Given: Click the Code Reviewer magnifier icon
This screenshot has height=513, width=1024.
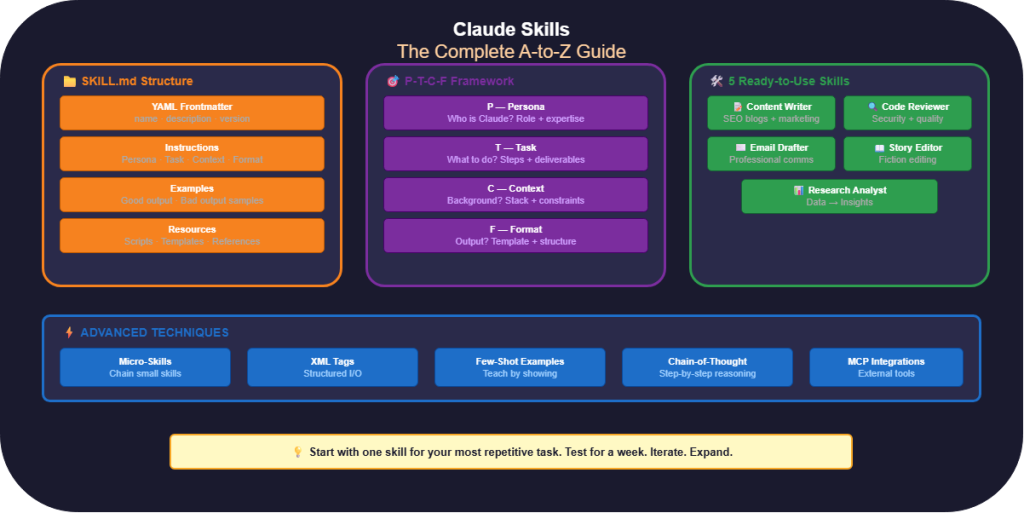Looking at the screenshot, I should [872, 106].
